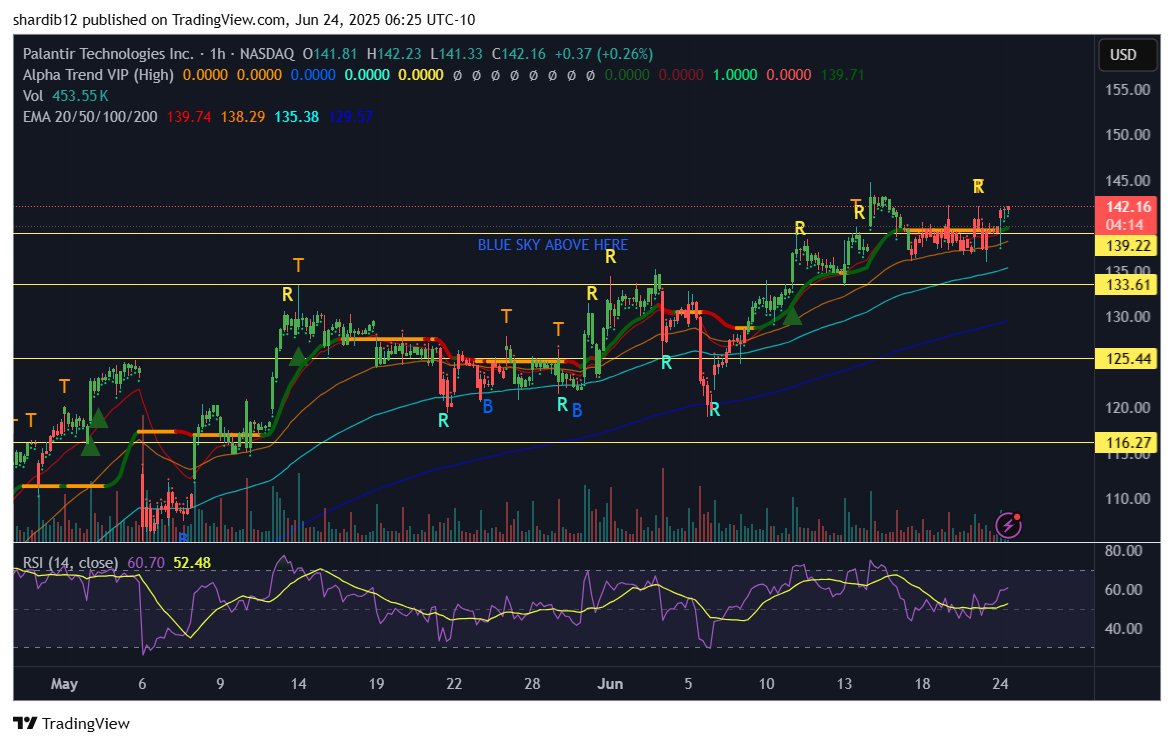This screenshot has width=1174, height=745.
Task: Click the EMA 100 value 135.38
Action: [x=296, y=117]
